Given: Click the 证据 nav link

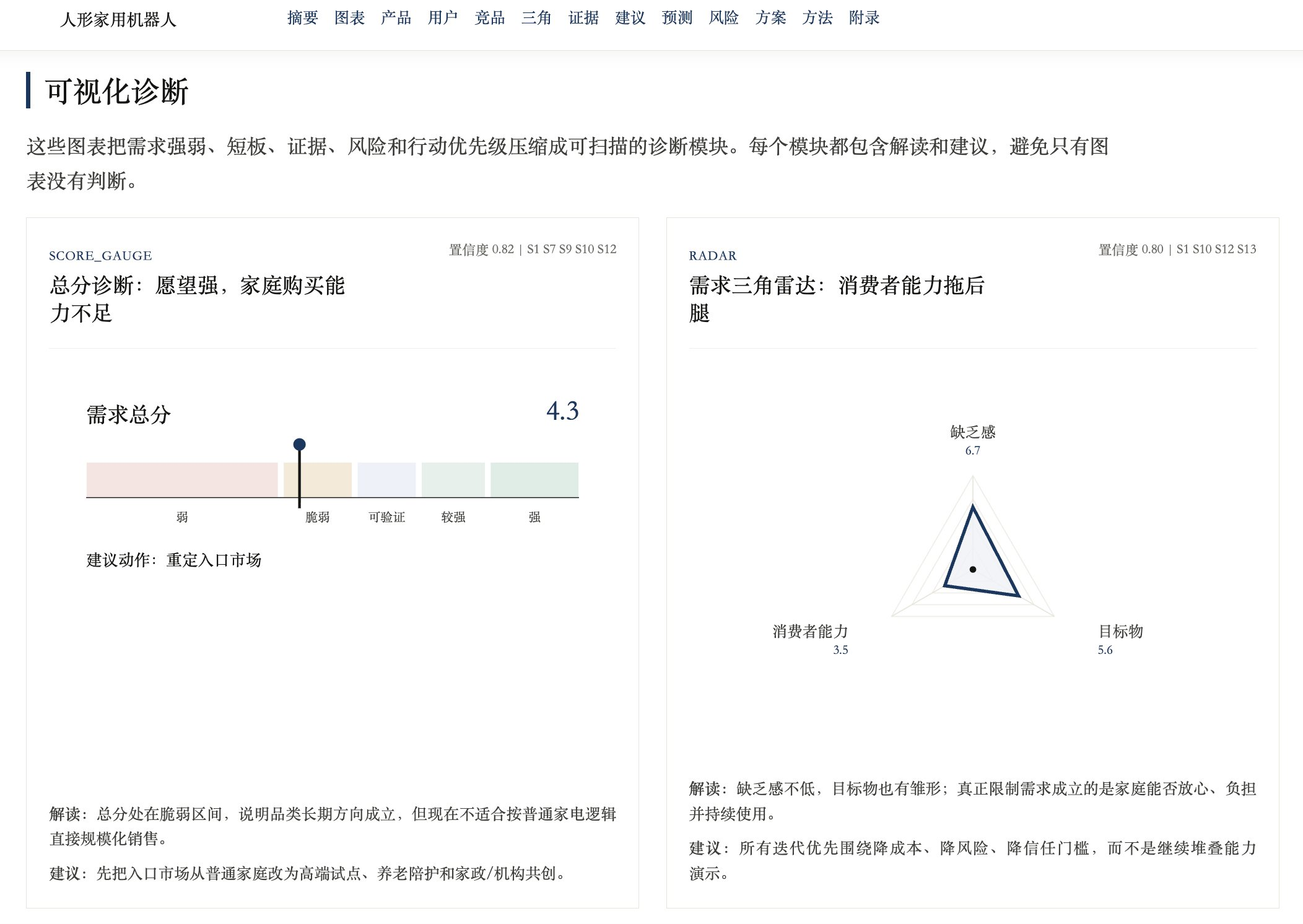Looking at the screenshot, I should (x=583, y=18).
